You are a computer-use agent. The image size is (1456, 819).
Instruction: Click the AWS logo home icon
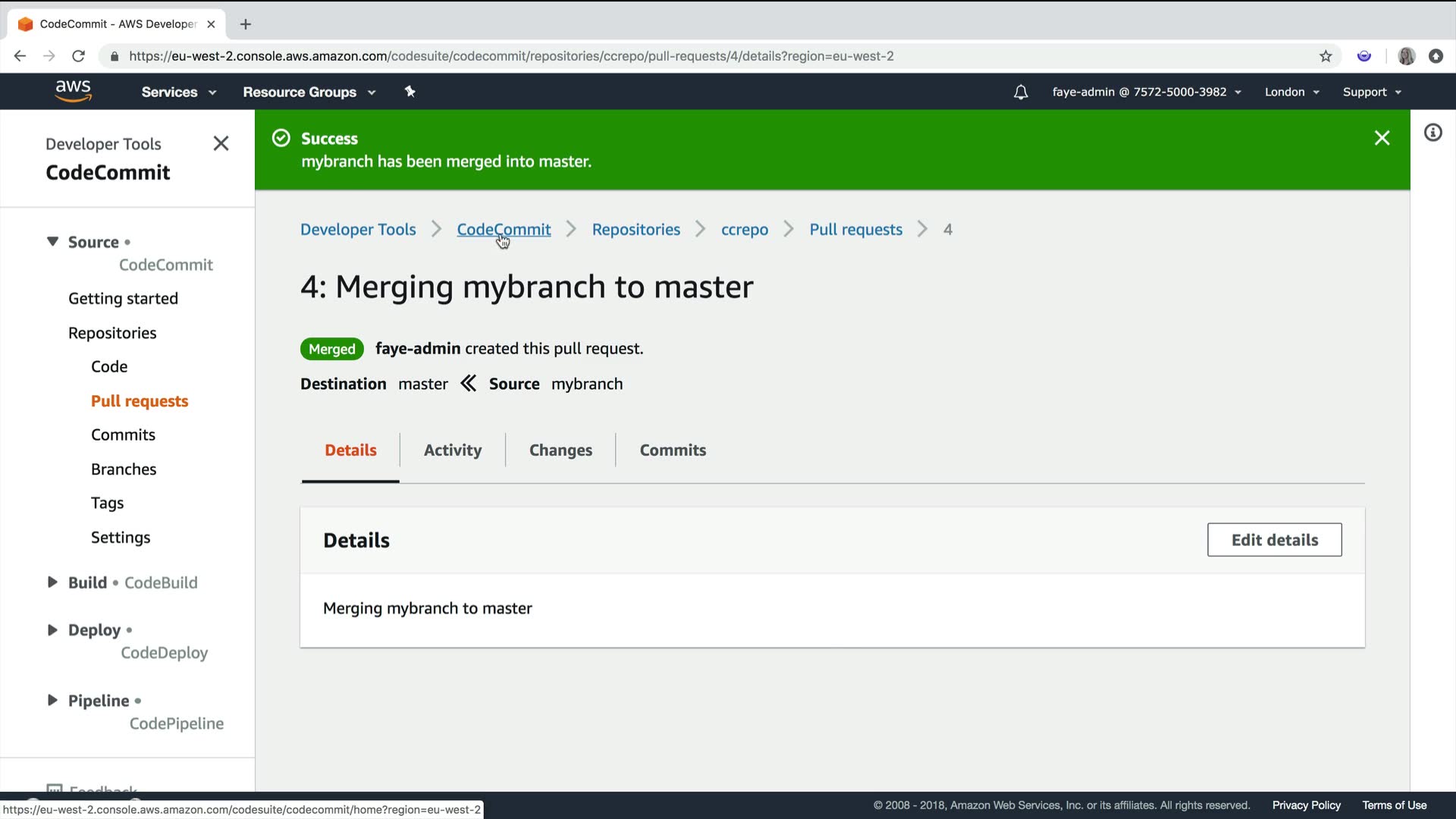(x=73, y=91)
